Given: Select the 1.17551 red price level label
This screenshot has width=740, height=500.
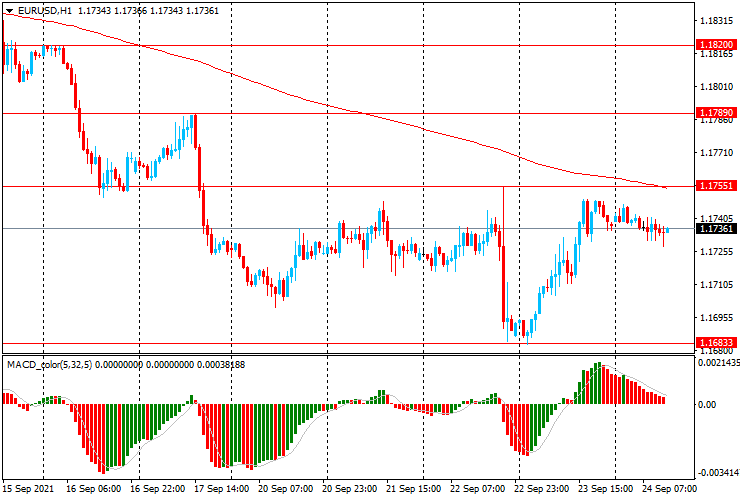Looking at the screenshot, I should 716,186.
